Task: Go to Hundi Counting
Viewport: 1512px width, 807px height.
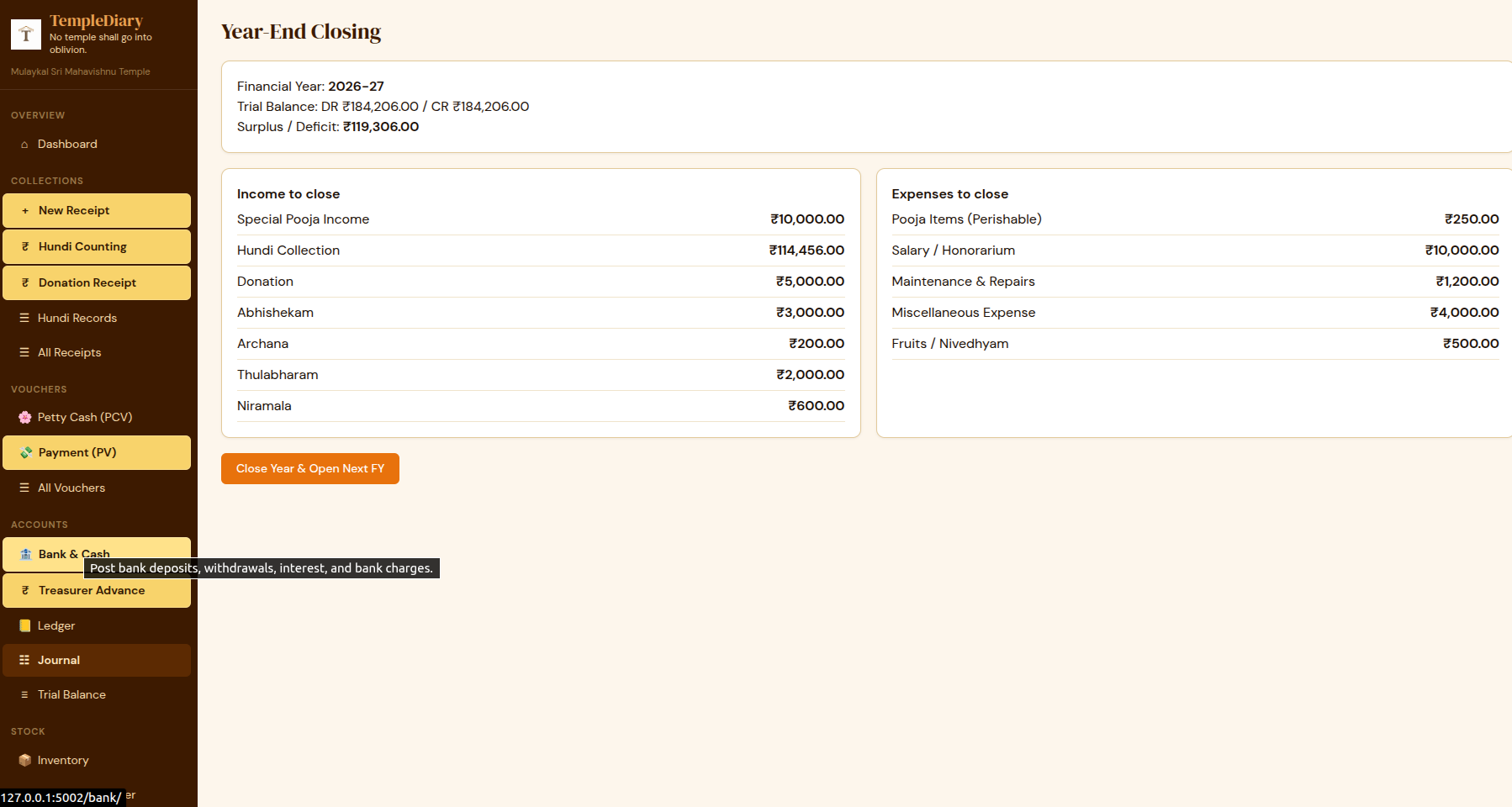Action: [97, 247]
